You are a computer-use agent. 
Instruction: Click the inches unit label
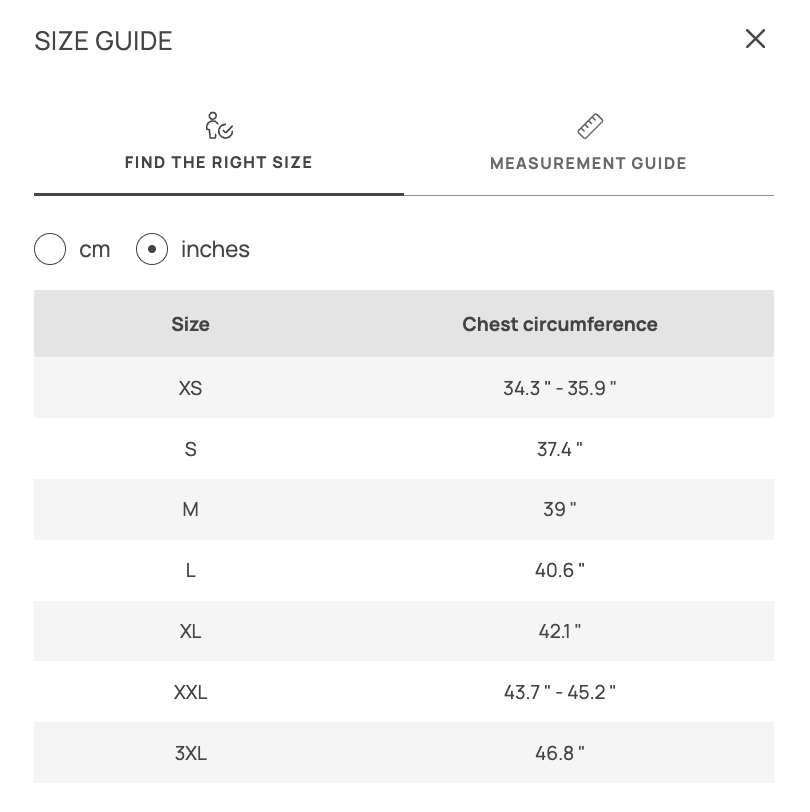pos(215,249)
